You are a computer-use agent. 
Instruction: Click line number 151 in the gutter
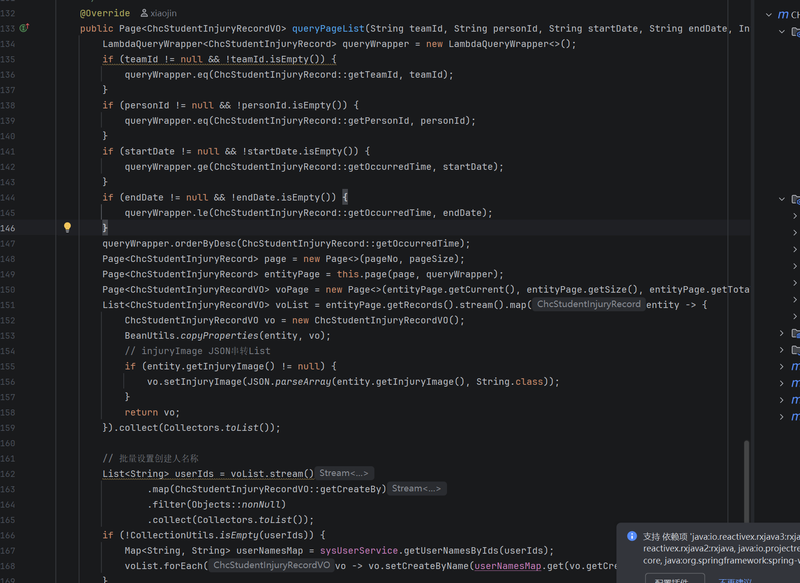(x=8, y=305)
